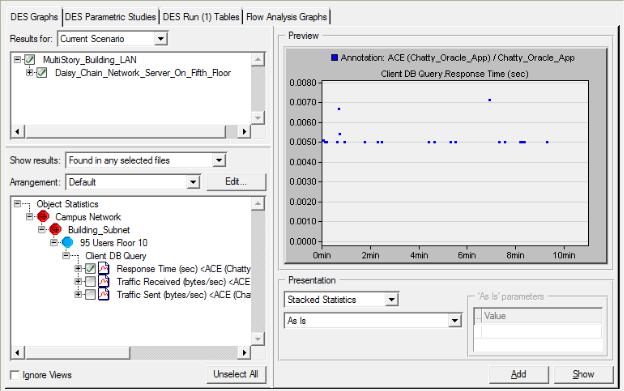Open the Stacked Statistics dropdown
624x391 pixels.
pyautogui.click(x=392, y=300)
